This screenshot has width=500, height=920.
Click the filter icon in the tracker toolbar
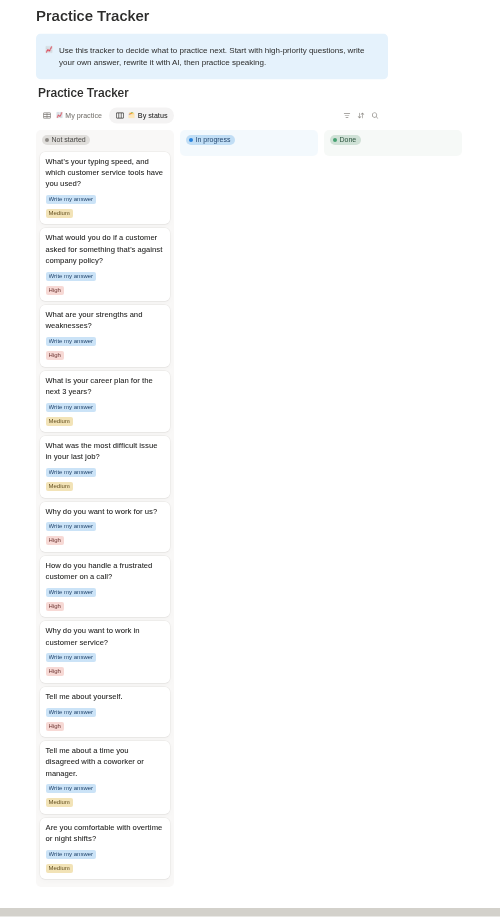pyautogui.click(x=347, y=116)
